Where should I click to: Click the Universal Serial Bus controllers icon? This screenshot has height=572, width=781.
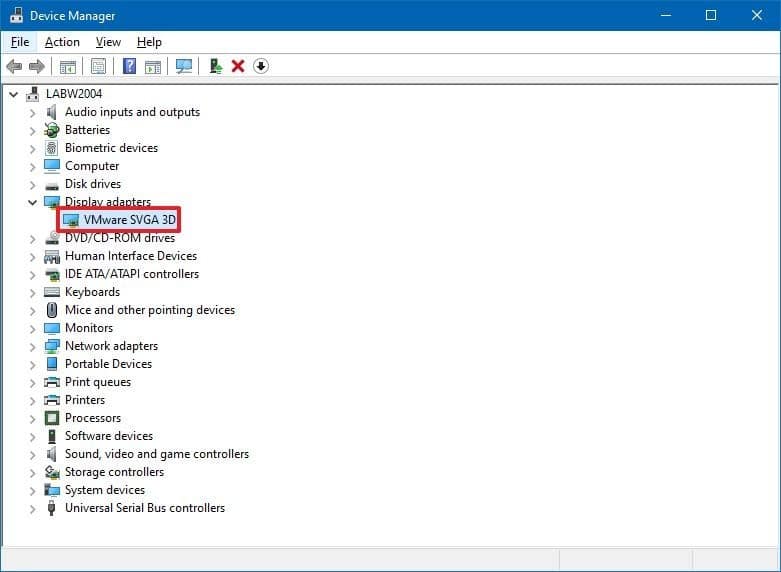51,508
